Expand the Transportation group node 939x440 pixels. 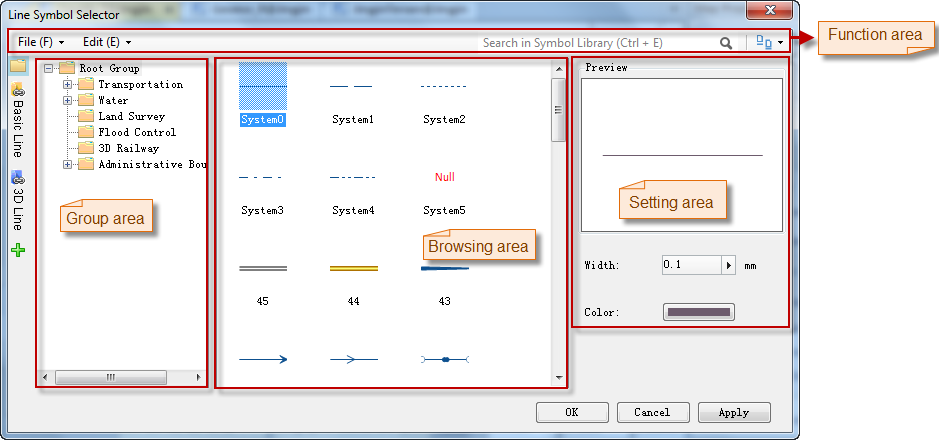click(68, 85)
